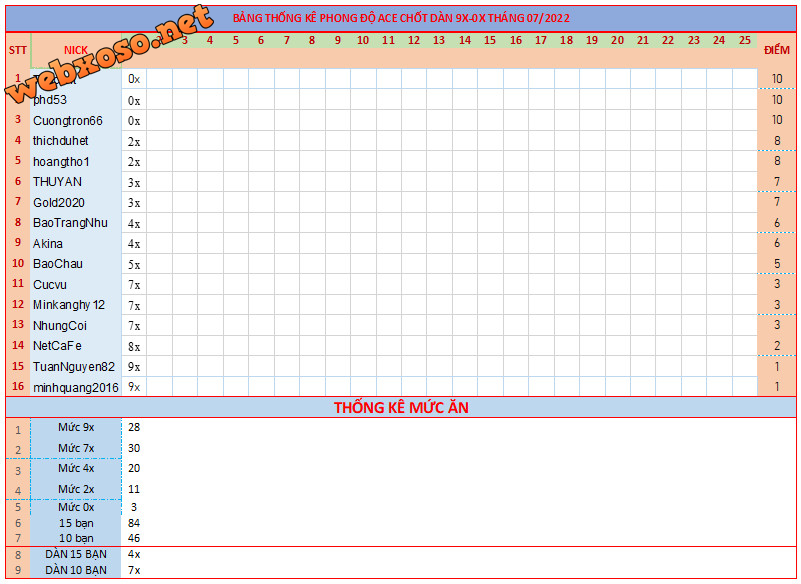Click day column header 5

[x=235, y=40]
